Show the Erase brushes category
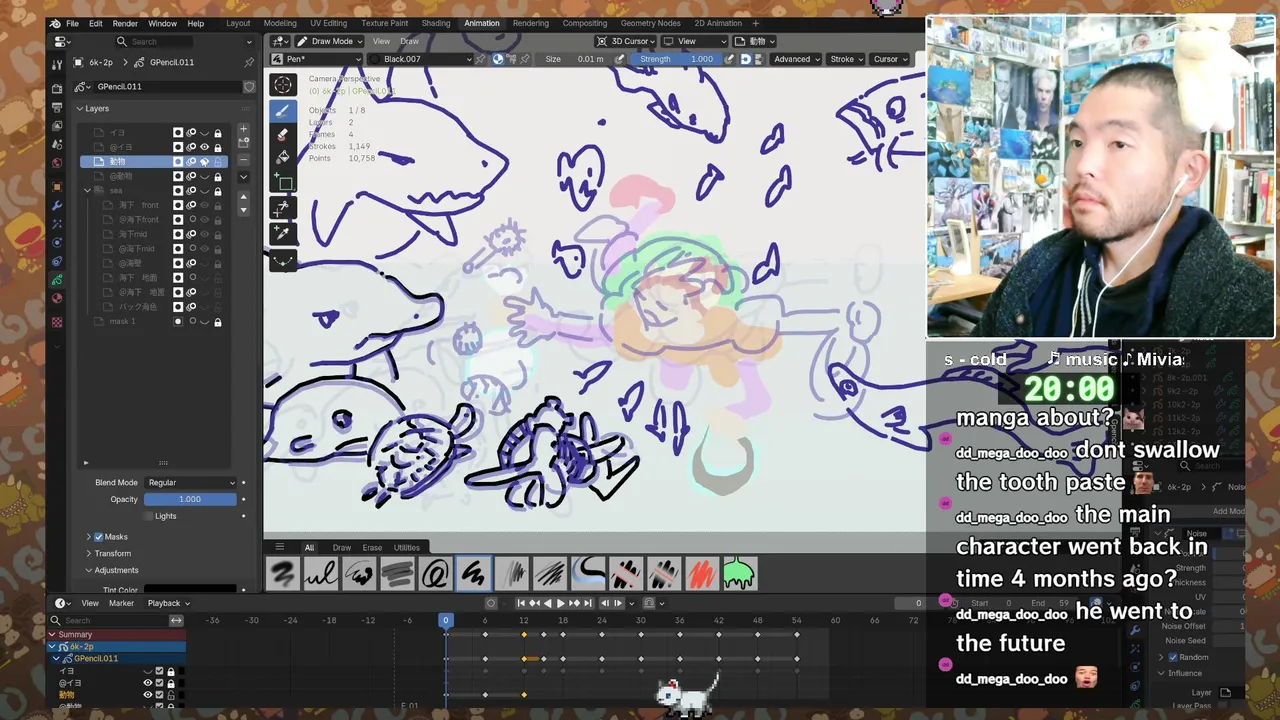 point(372,547)
